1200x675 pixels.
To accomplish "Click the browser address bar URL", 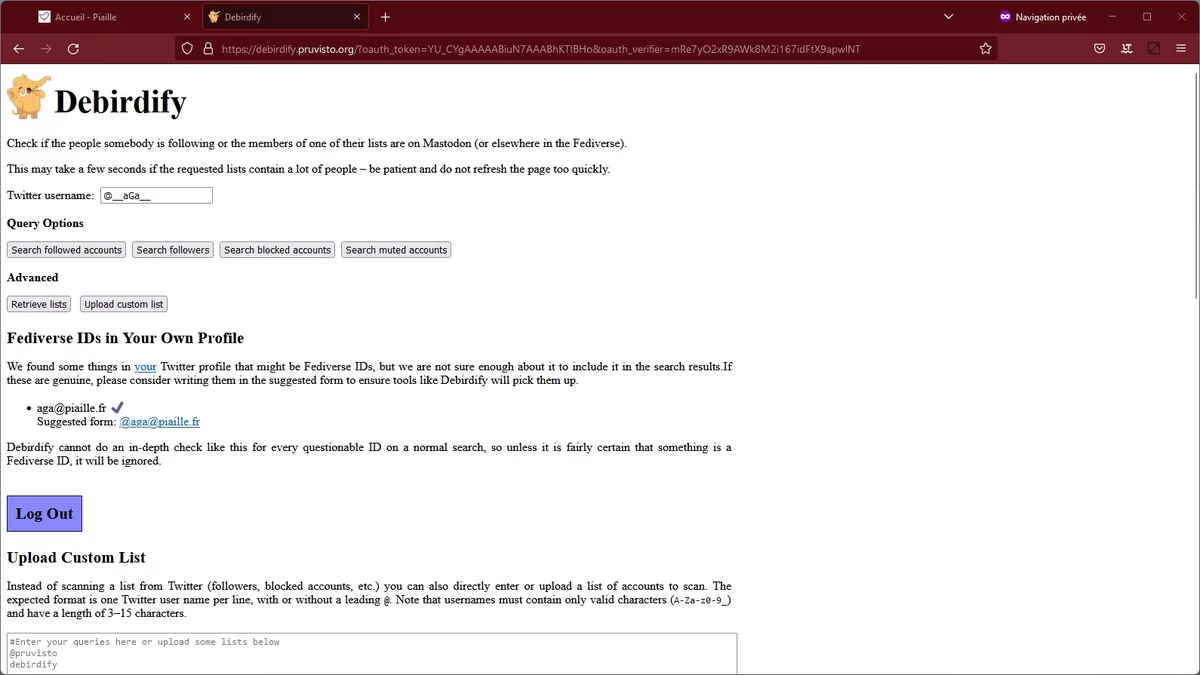I will (x=540, y=48).
